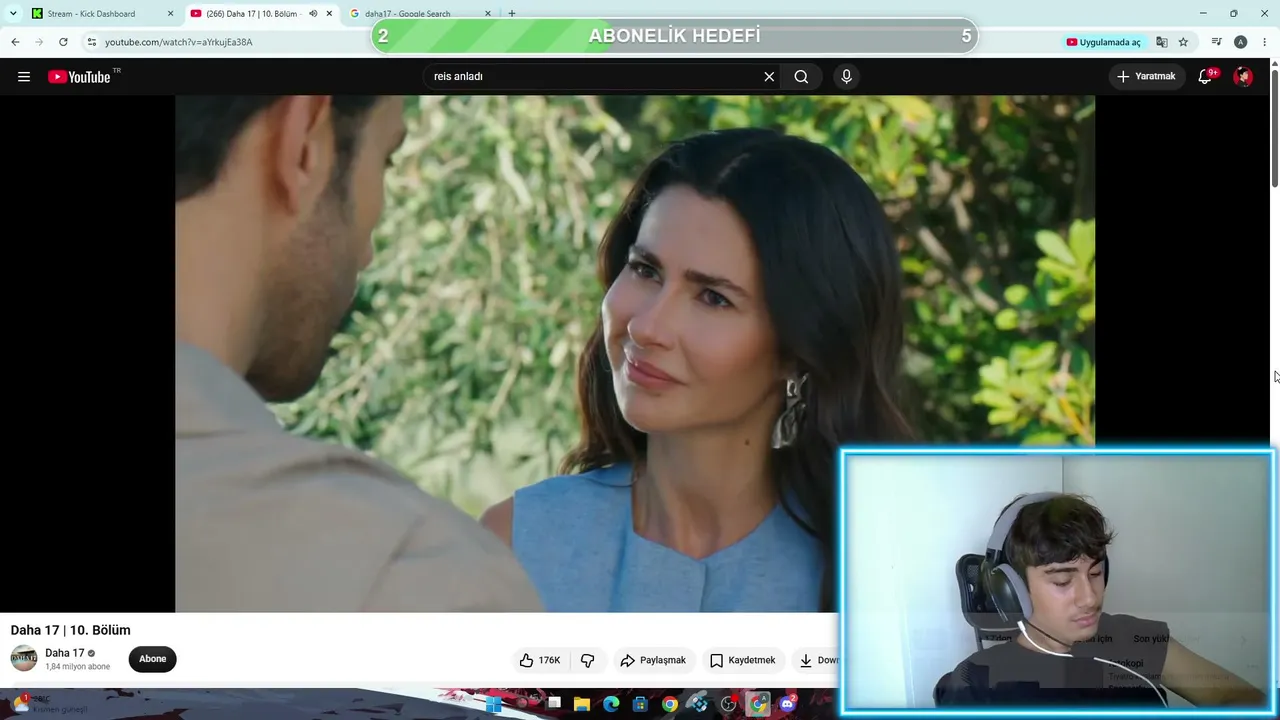The image size is (1280, 720).
Task: Open in app via Uygulamada aç
Action: [x=1103, y=42]
